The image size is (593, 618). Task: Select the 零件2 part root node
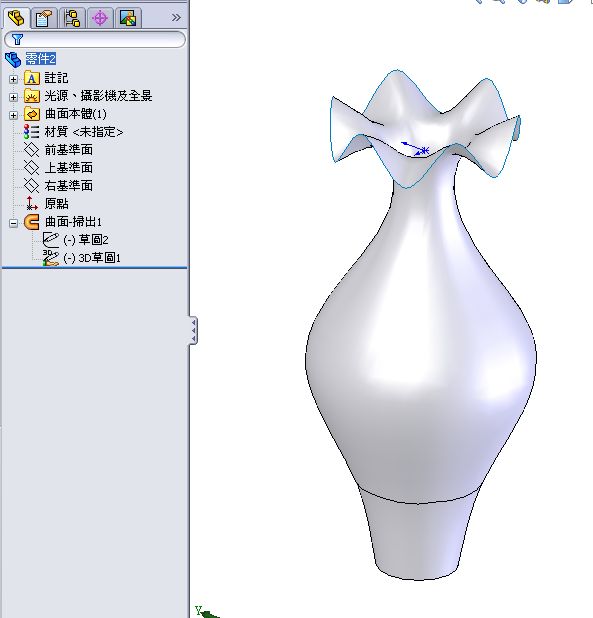(x=41, y=59)
